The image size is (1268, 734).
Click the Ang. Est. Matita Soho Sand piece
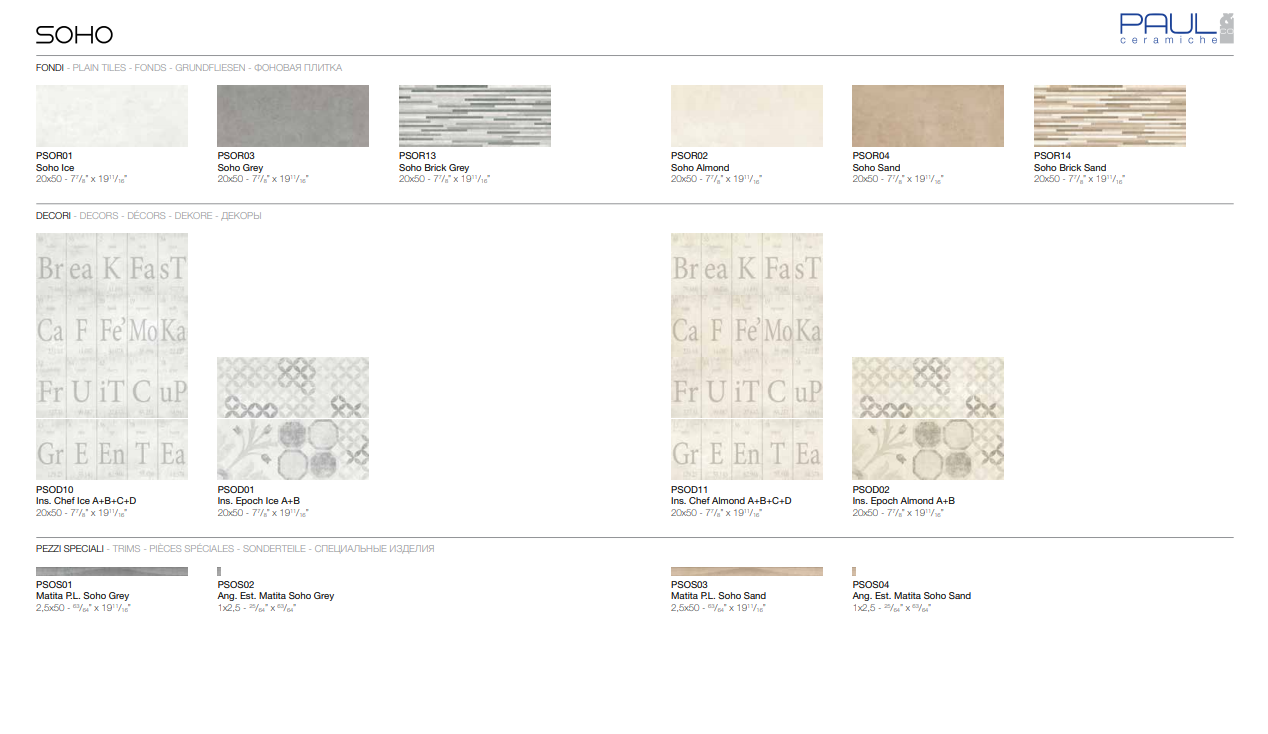(x=854, y=572)
